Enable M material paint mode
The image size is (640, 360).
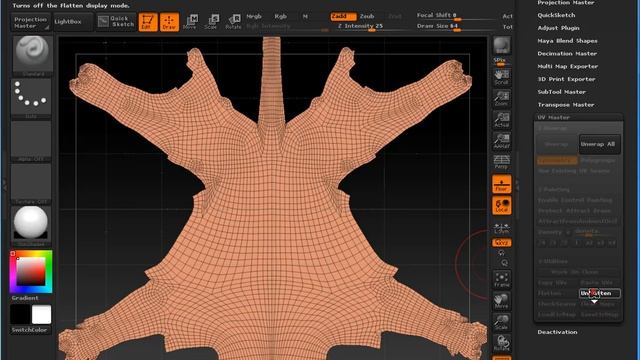tap(305, 17)
